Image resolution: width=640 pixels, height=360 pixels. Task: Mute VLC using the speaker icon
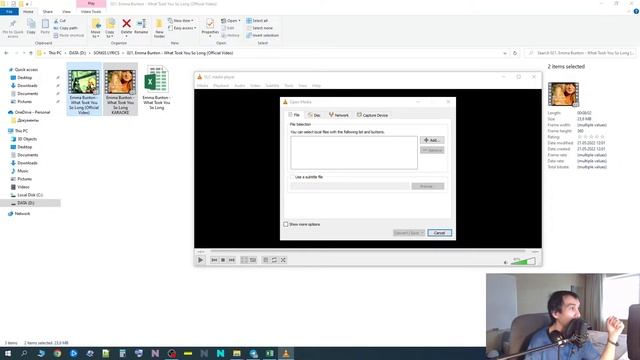[506, 262]
